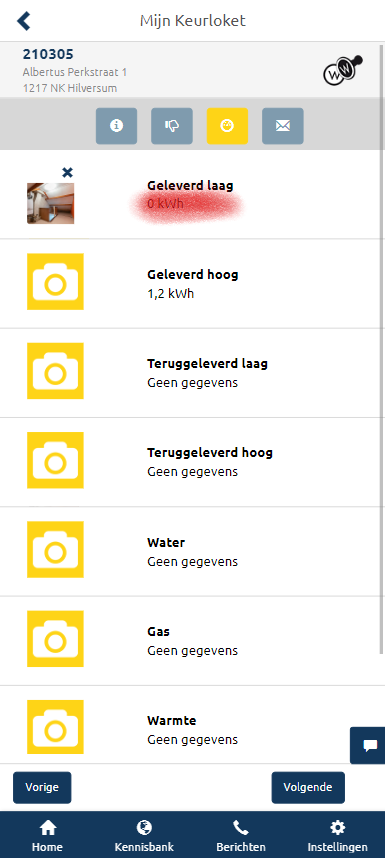The image size is (385, 858).
Task: Tap the camera icon for Teruggeleverd hoog
Action: [55, 460]
